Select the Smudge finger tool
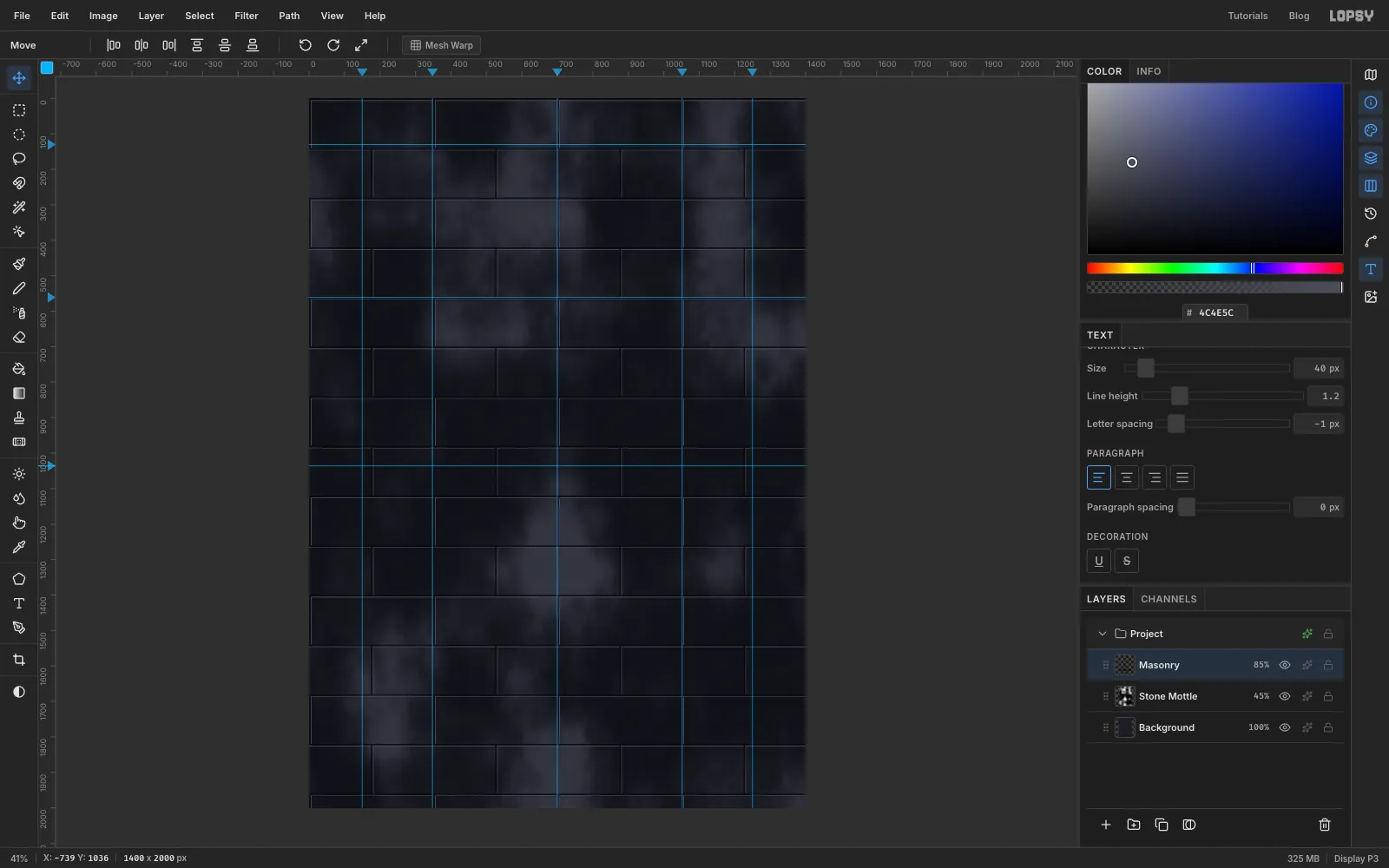Screen dimensions: 1389x868 tap(19, 523)
